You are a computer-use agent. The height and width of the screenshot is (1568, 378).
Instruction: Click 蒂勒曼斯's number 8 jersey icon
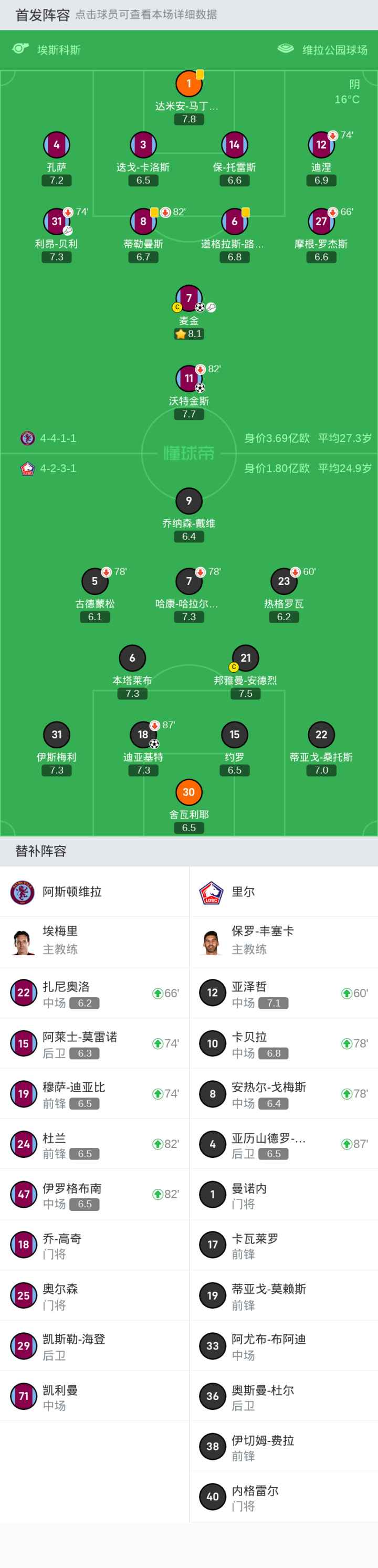(x=143, y=221)
